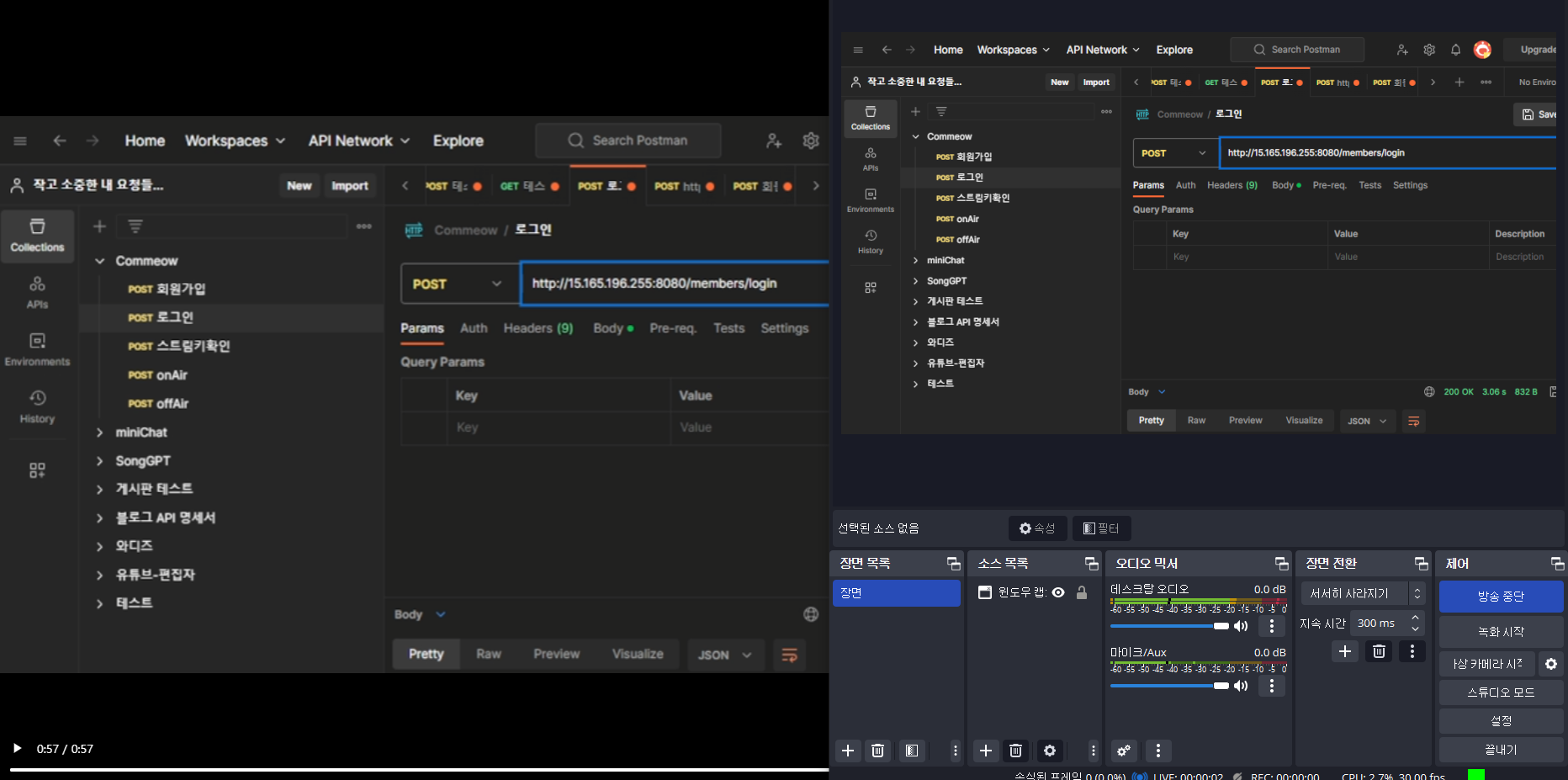The height and width of the screenshot is (780, 1568).
Task: Open Tests tab in video player Postman
Action: click(728, 328)
